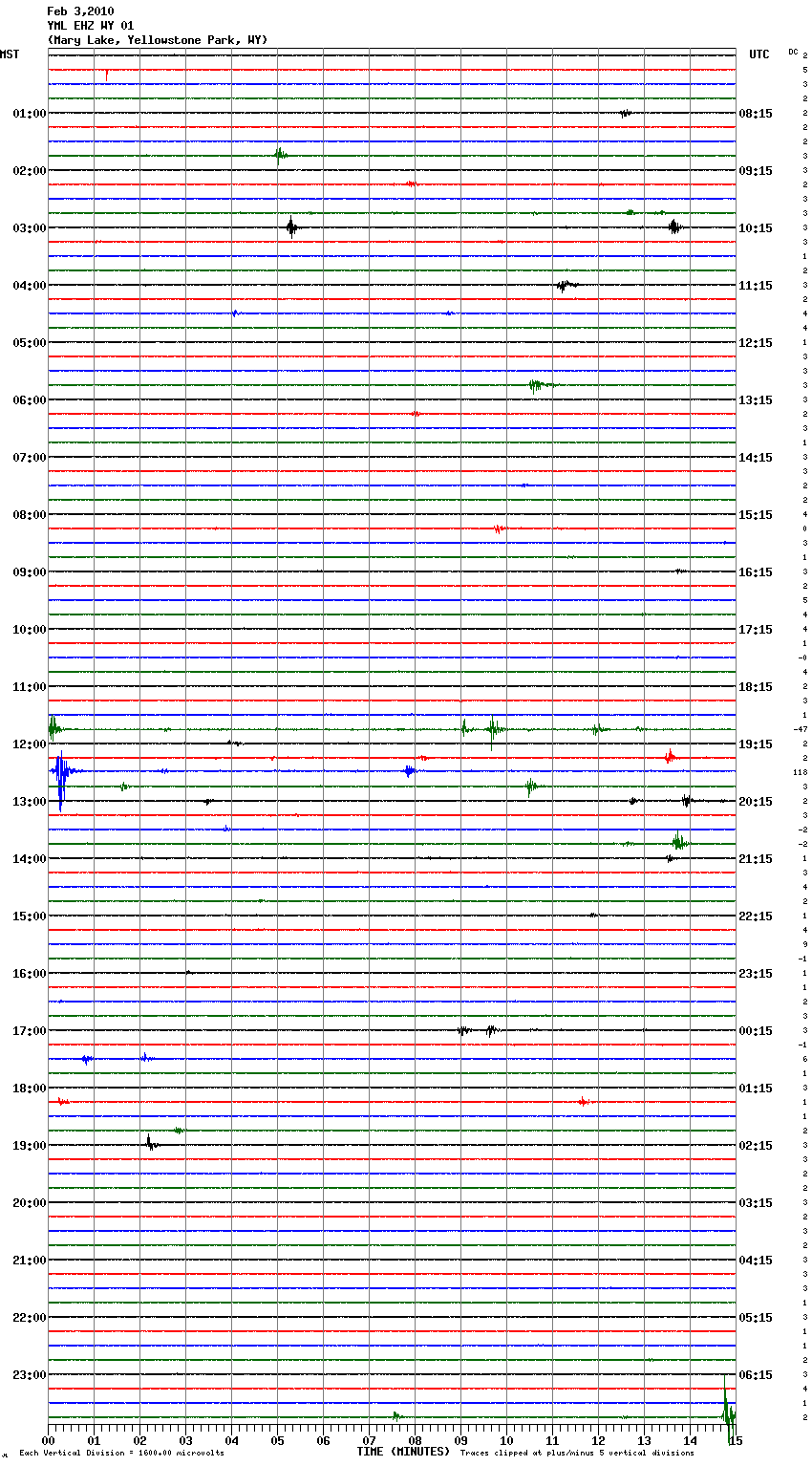Click the '05' minute tick label
812x1466 pixels.
pyautogui.click(x=277, y=1440)
